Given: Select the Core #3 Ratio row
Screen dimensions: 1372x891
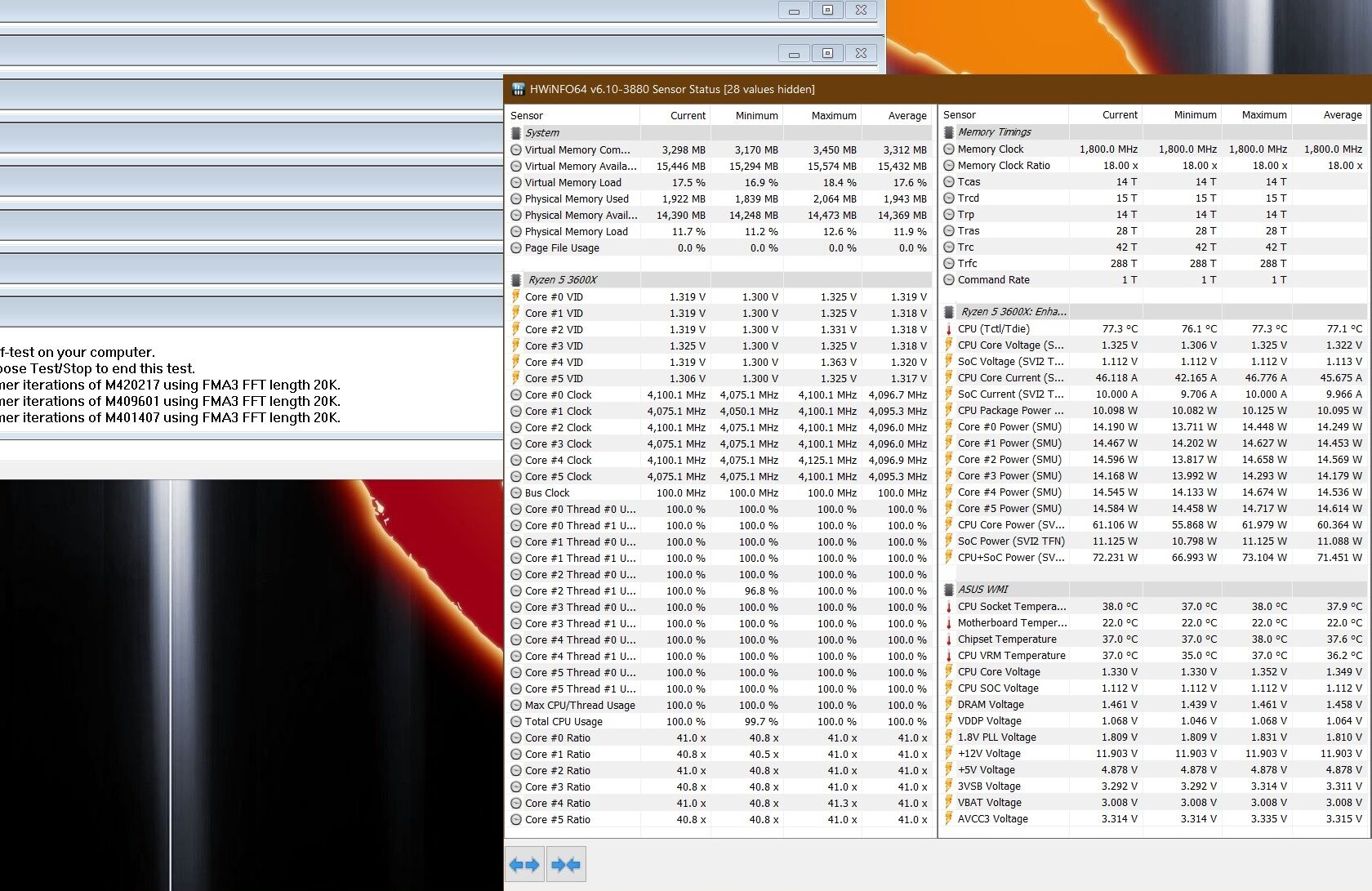Looking at the screenshot, I should [x=719, y=786].
